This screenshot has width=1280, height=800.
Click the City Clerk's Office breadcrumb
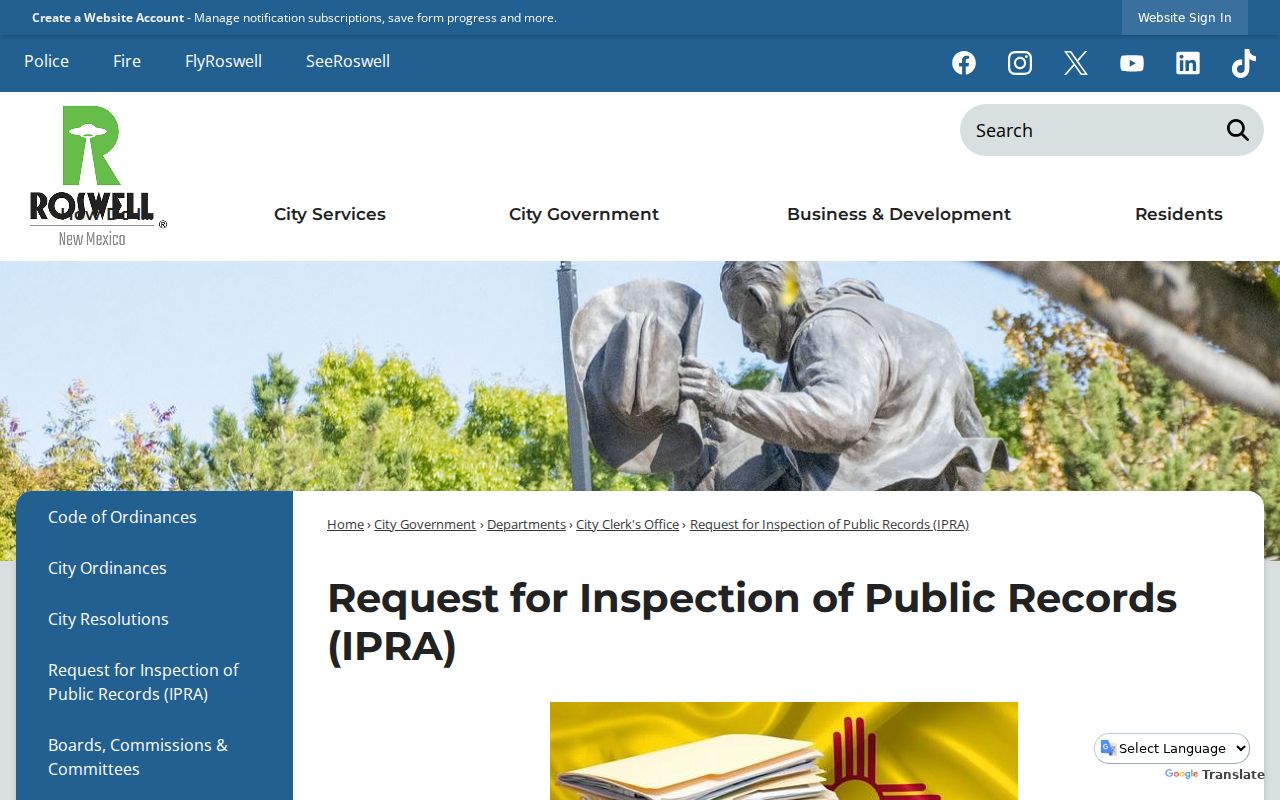(x=627, y=524)
